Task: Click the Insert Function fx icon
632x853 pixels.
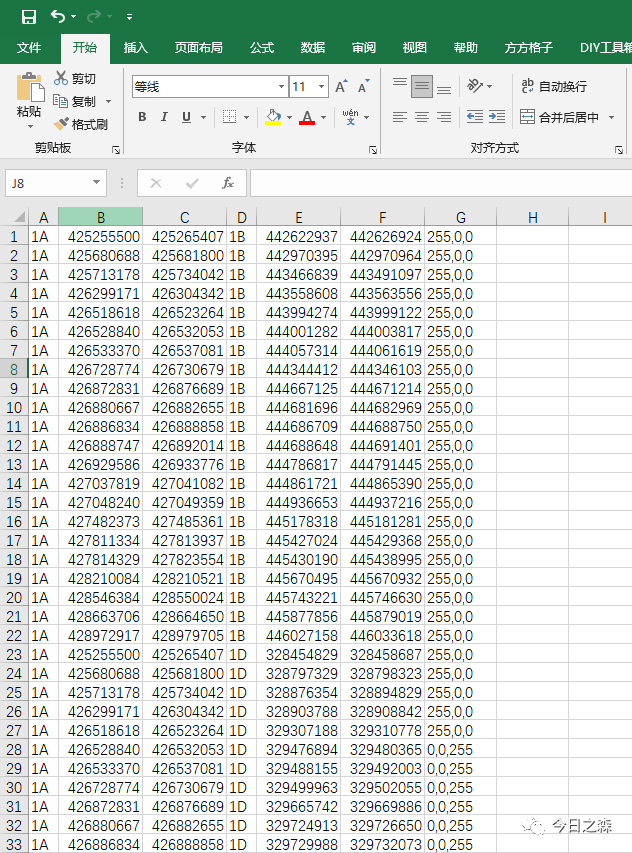Action: (228, 183)
